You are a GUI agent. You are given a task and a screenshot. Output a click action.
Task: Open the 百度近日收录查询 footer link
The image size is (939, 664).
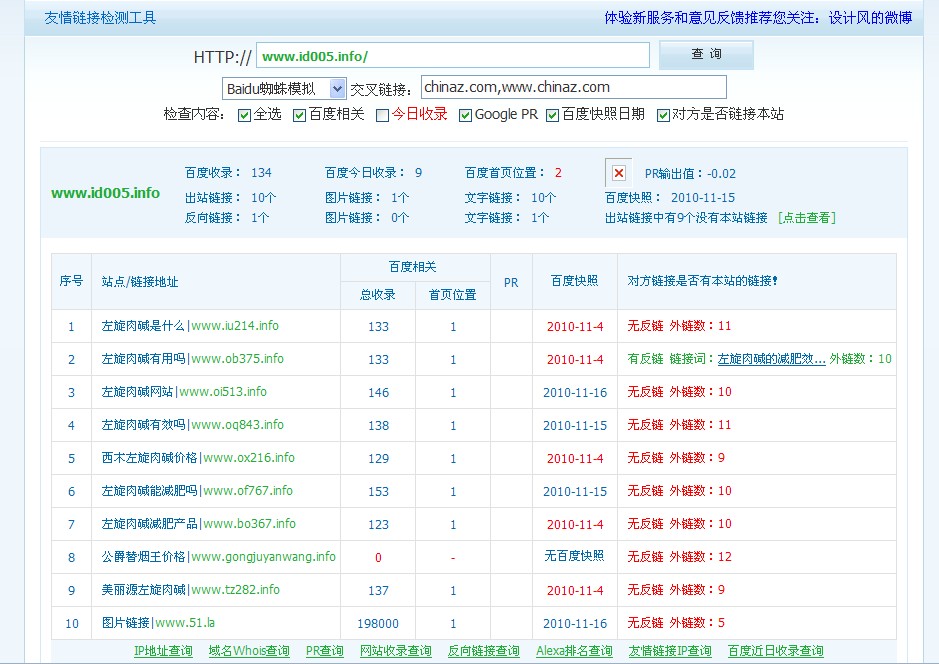(775, 651)
